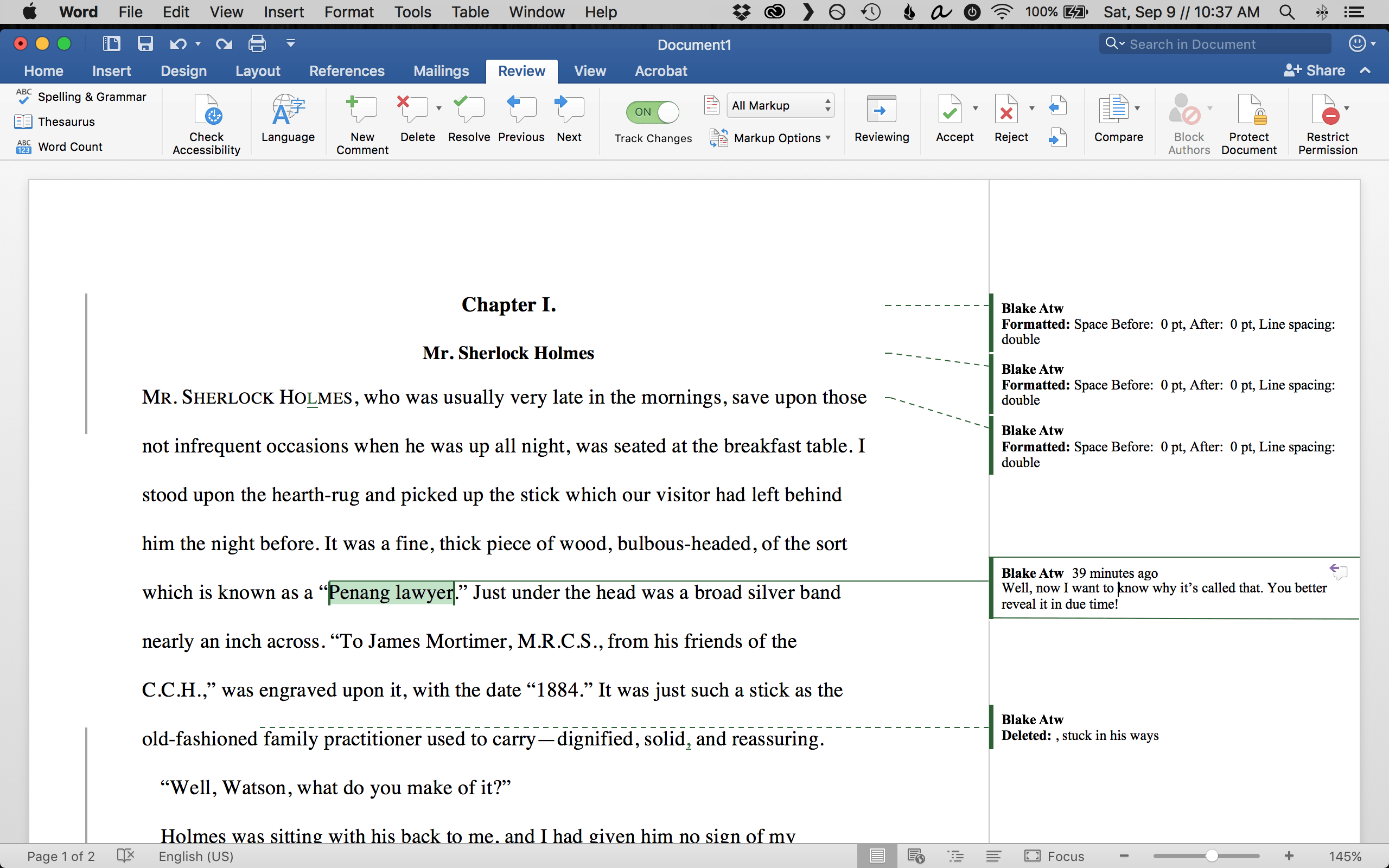Click the sidebar/navigation pane icon in title bar
The height and width of the screenshot is (868, 1389).
click(111, 43)
